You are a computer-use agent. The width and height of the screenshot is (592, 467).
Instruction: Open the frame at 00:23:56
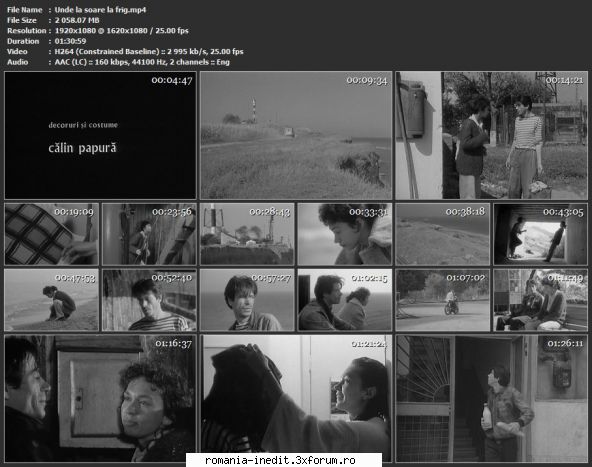point(149,234)
